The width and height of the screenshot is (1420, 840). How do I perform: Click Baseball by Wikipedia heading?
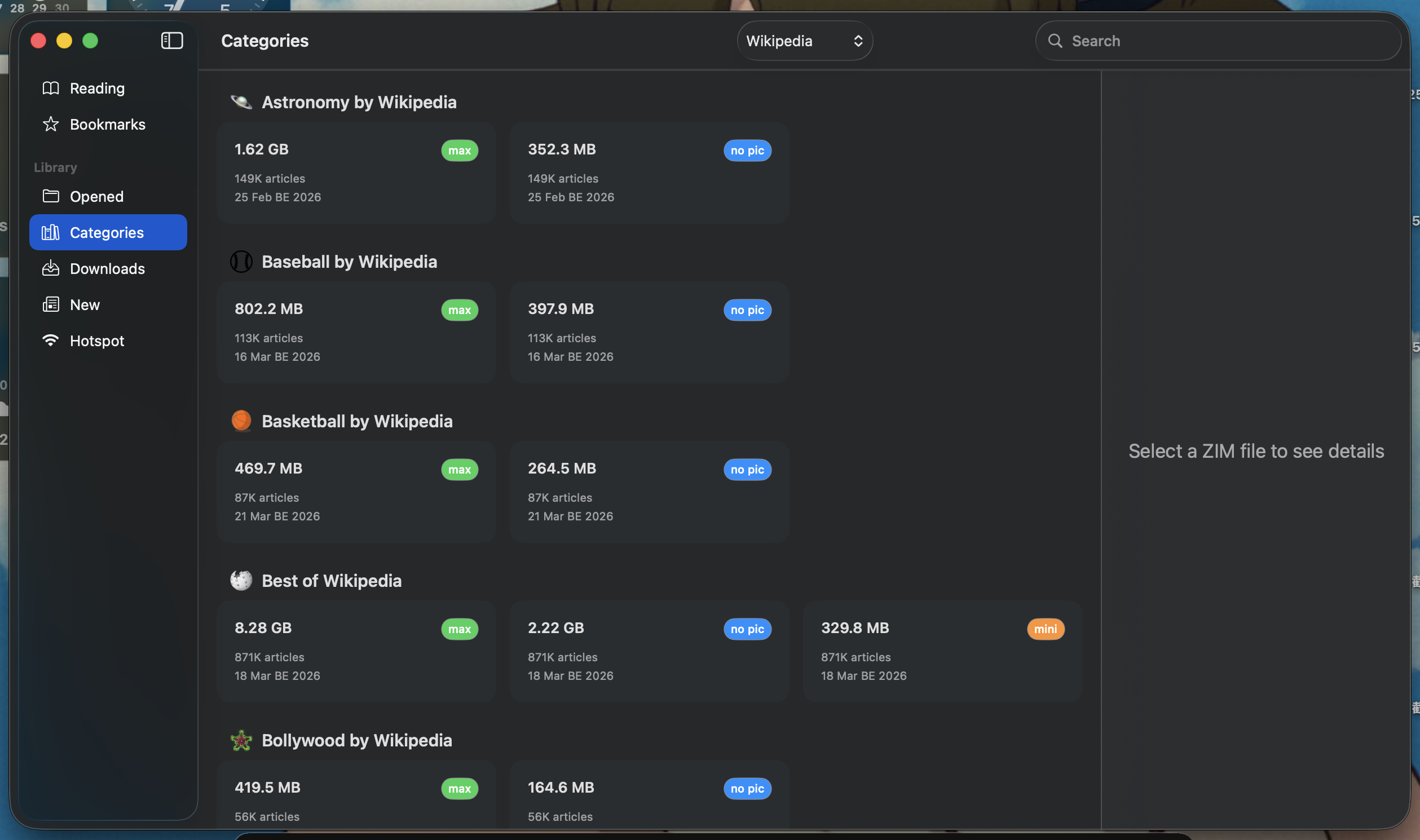coord(349,262)
